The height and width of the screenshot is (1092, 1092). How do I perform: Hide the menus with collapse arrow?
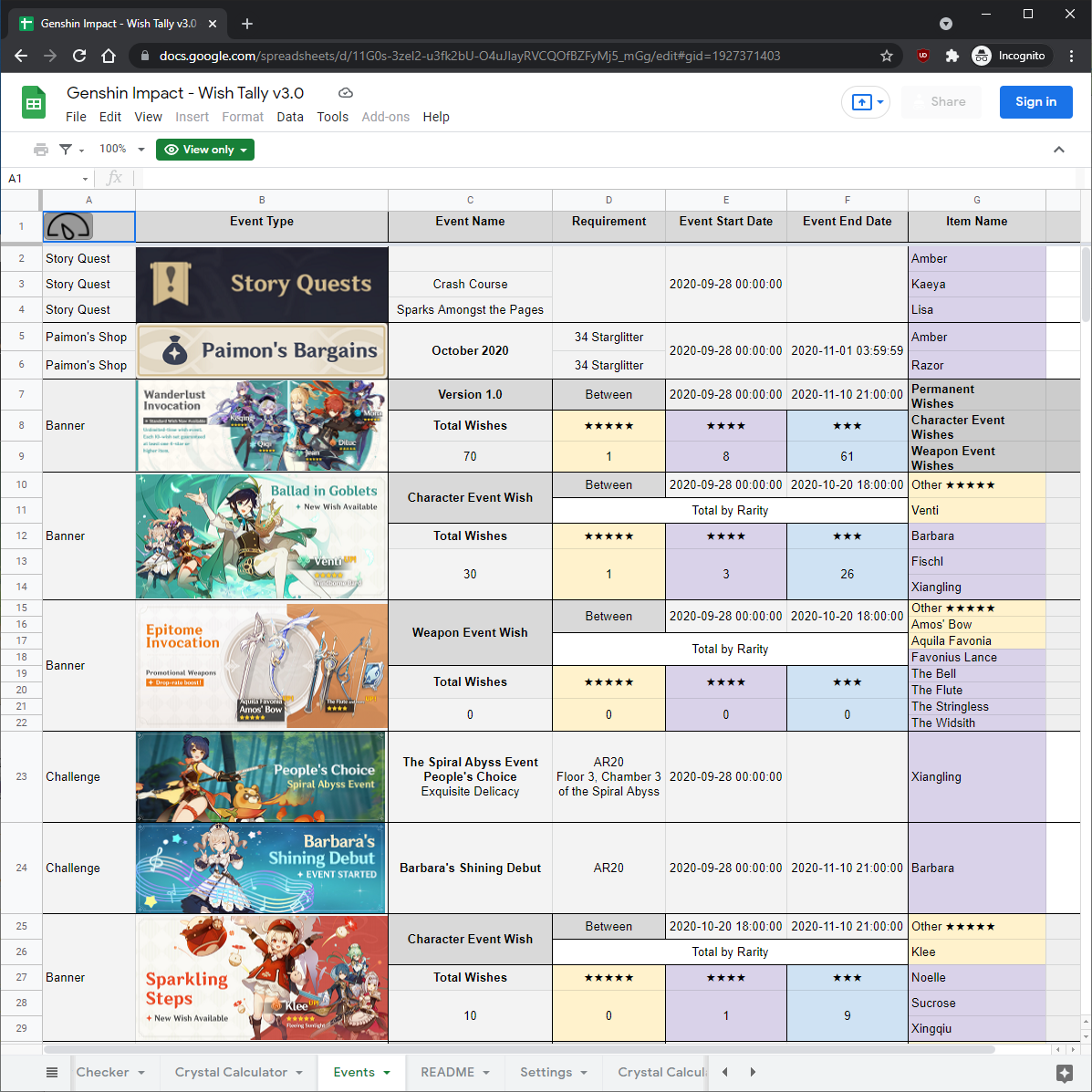click(1058, 149)
